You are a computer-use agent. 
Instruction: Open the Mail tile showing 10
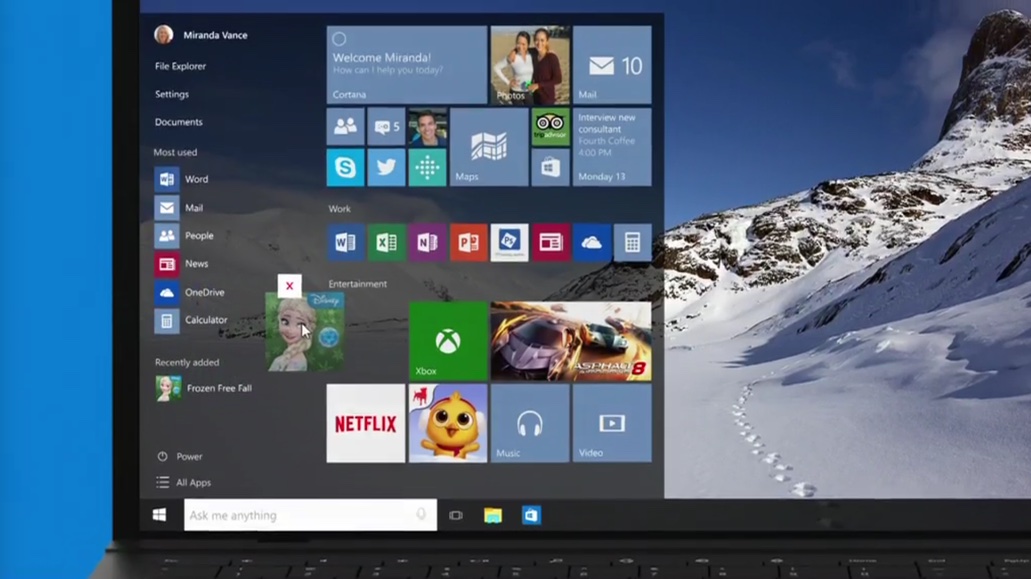coord(612,65)
